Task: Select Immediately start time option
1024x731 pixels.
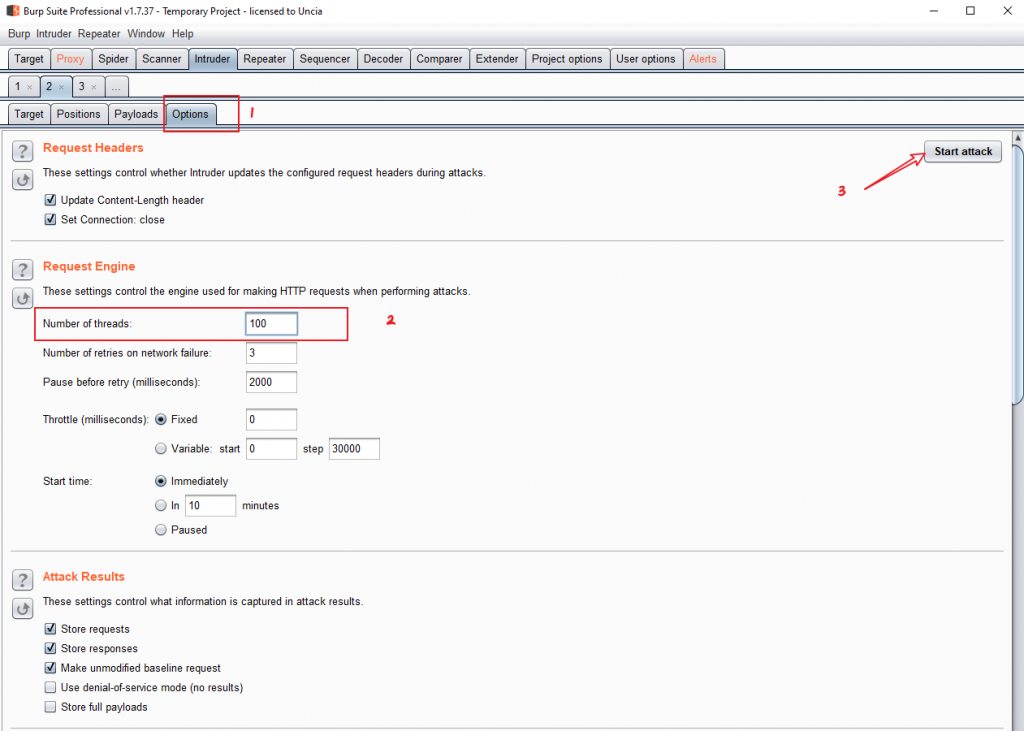Action: [x=161, y=481]
